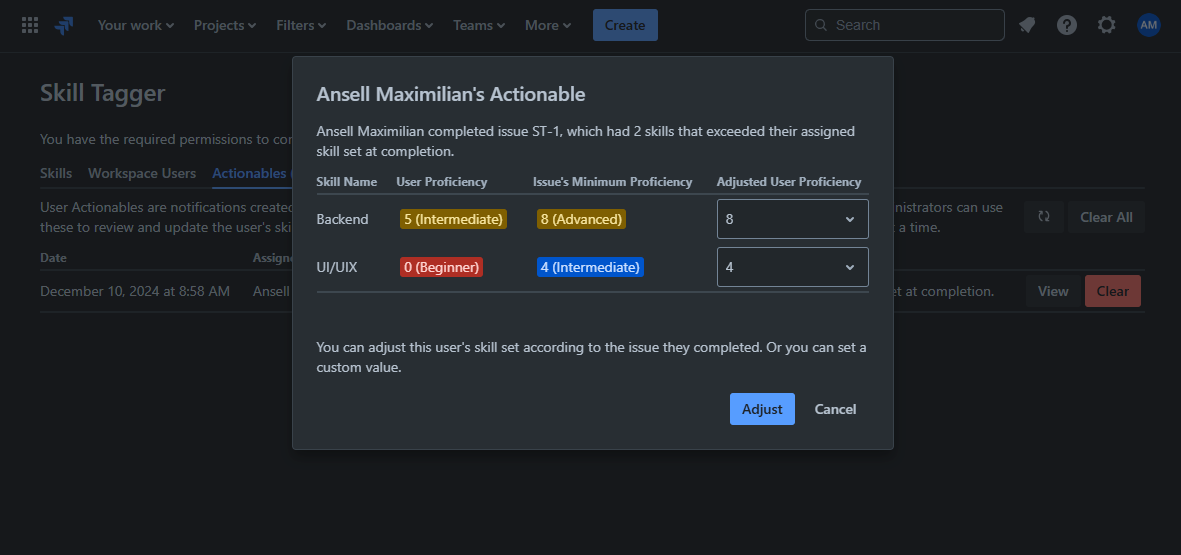Image resolution: width=1181 pixels, height=555 pixels.
Task: Cancel the actionable dialog
Action: click(835, 409)
